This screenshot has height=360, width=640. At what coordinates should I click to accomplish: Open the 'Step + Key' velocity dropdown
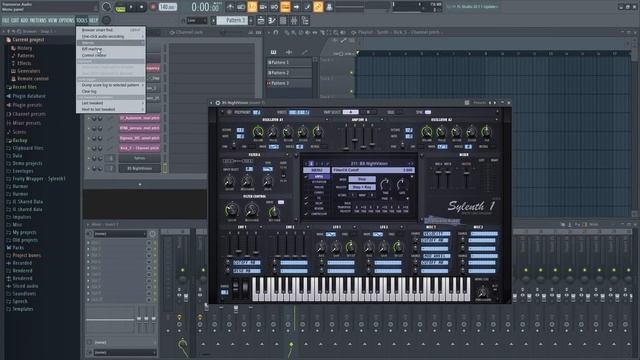pos(362,187)
